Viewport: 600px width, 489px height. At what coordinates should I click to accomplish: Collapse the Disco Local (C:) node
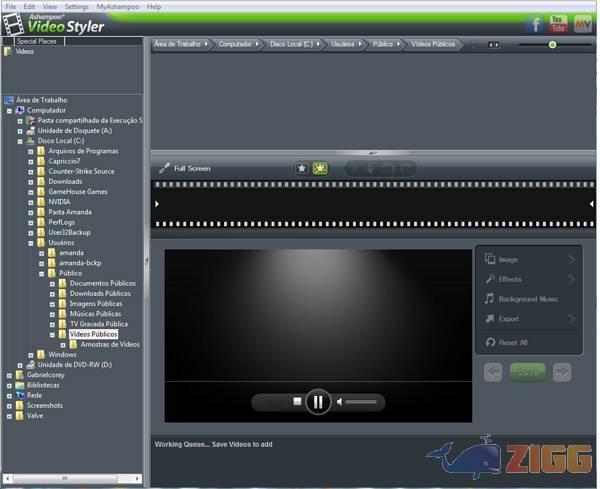click(20, 141)
